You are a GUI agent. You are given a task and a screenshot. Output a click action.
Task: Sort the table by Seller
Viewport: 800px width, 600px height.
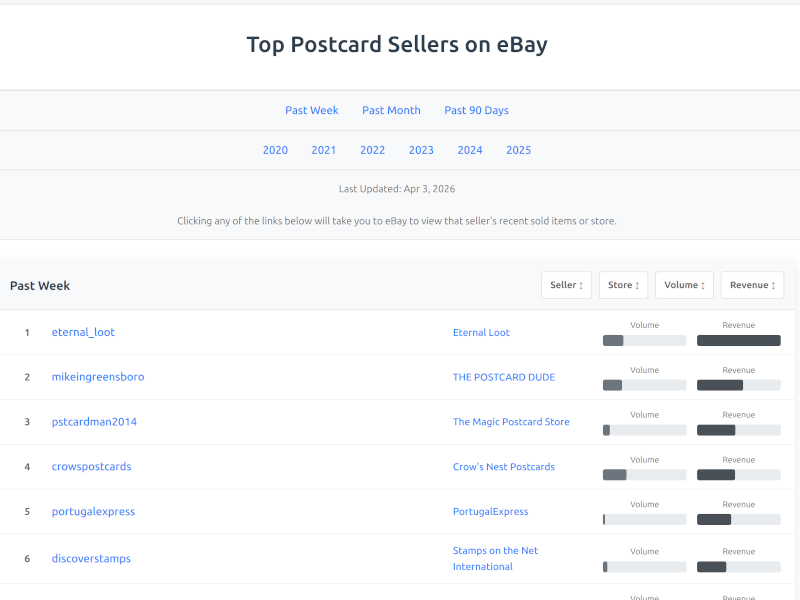566,284
